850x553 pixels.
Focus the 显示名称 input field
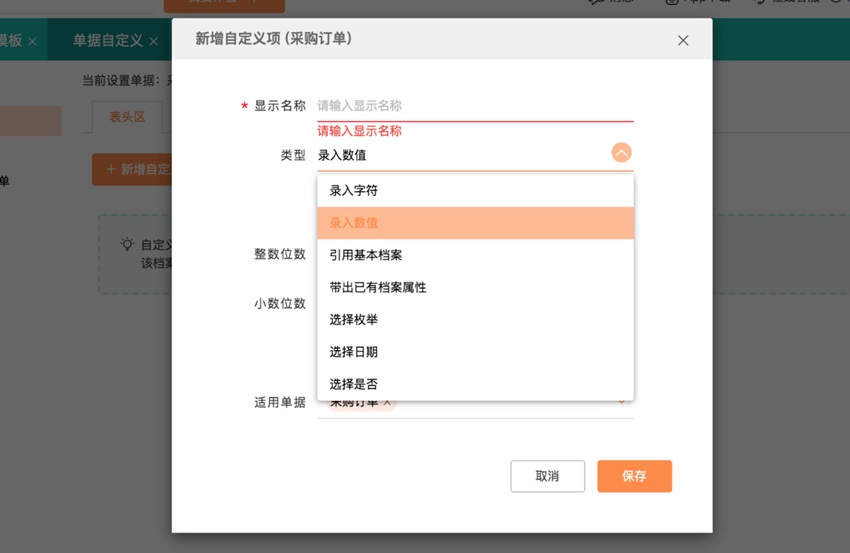475,105
